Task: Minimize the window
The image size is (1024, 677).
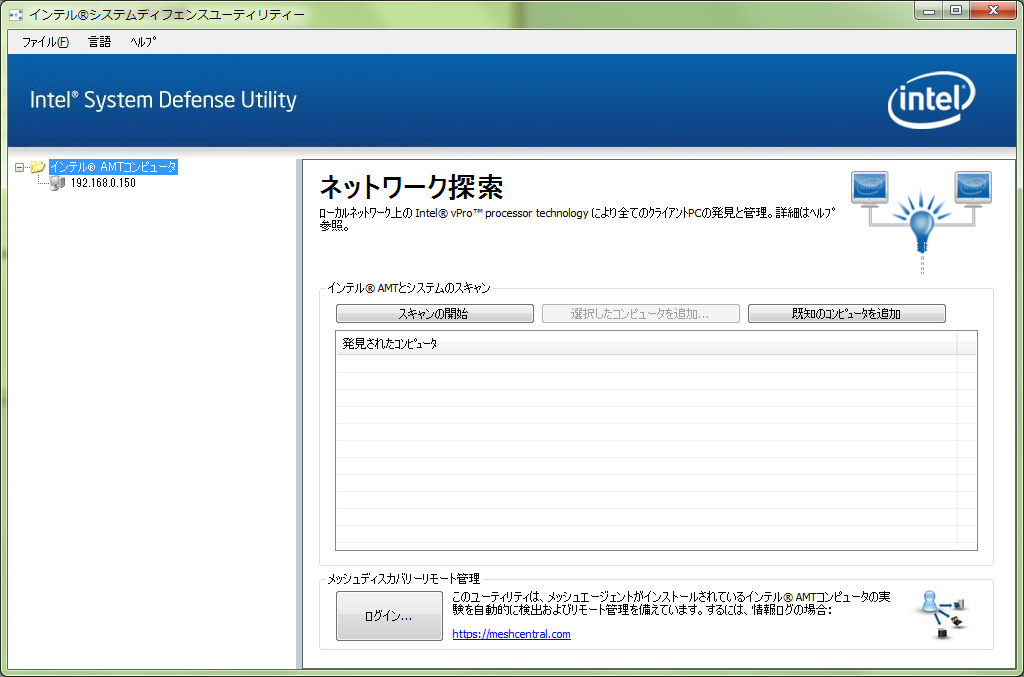Action: [x=929, y=10]
